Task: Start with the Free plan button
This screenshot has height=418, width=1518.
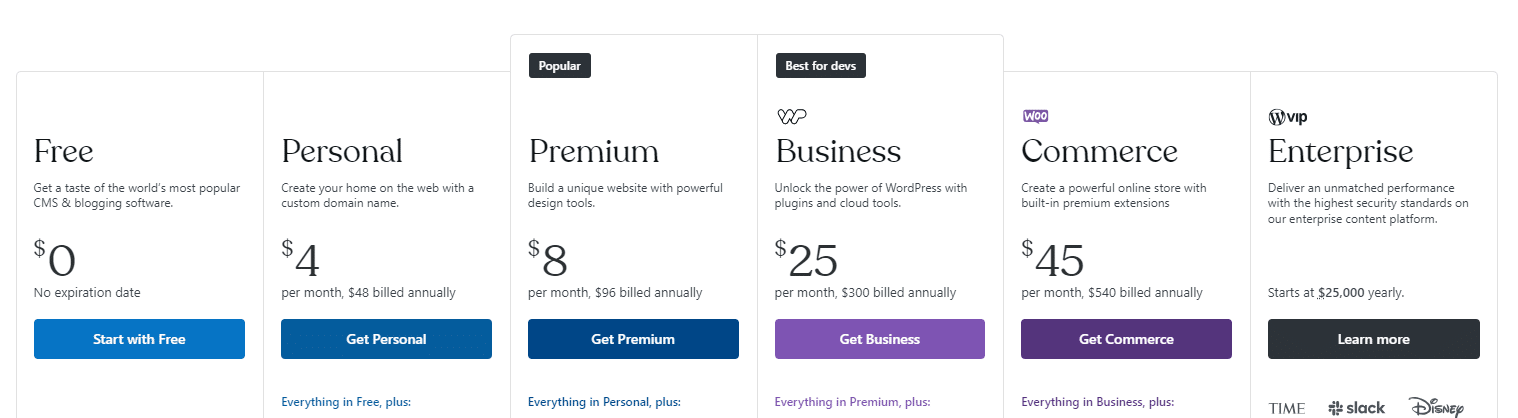Action: (x=139, y=339)
